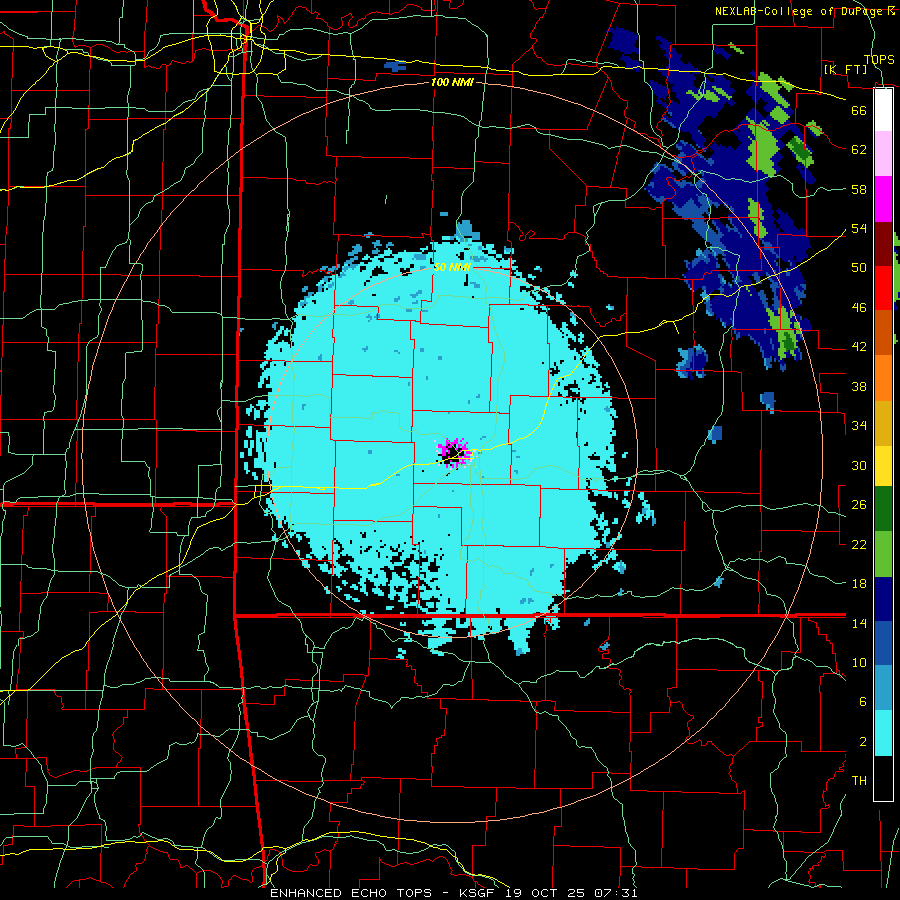
Task: Click the legend value '42'
Action: point(859,347)
